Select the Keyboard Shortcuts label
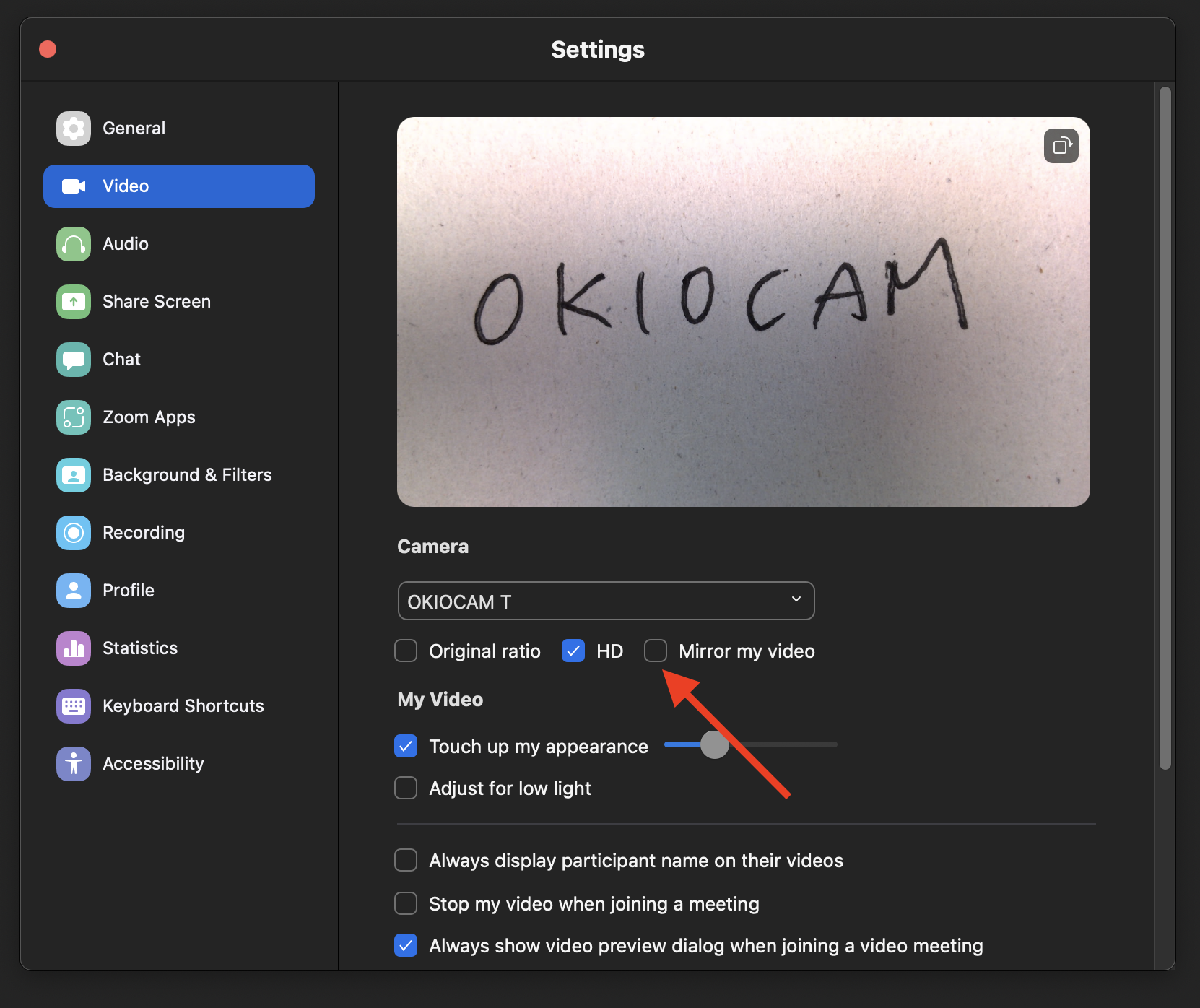Image resolution: width=1200 pixels, height=1008 pixels. tap(183, 706)
